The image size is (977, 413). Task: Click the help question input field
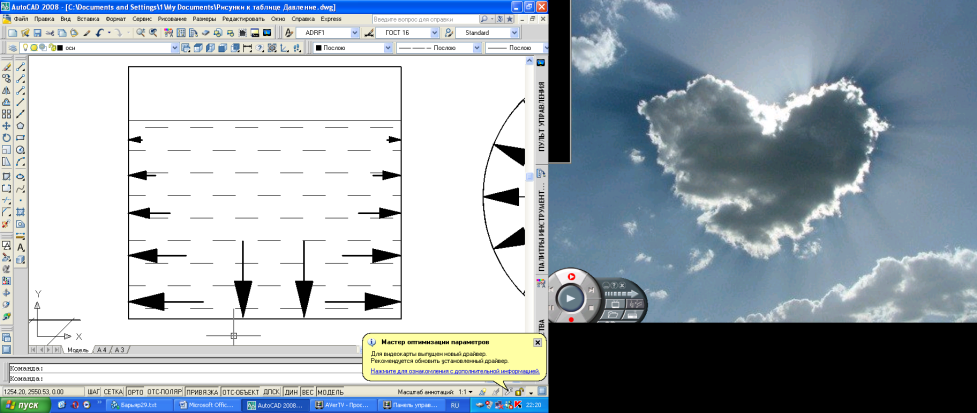(x=425, y=19)
